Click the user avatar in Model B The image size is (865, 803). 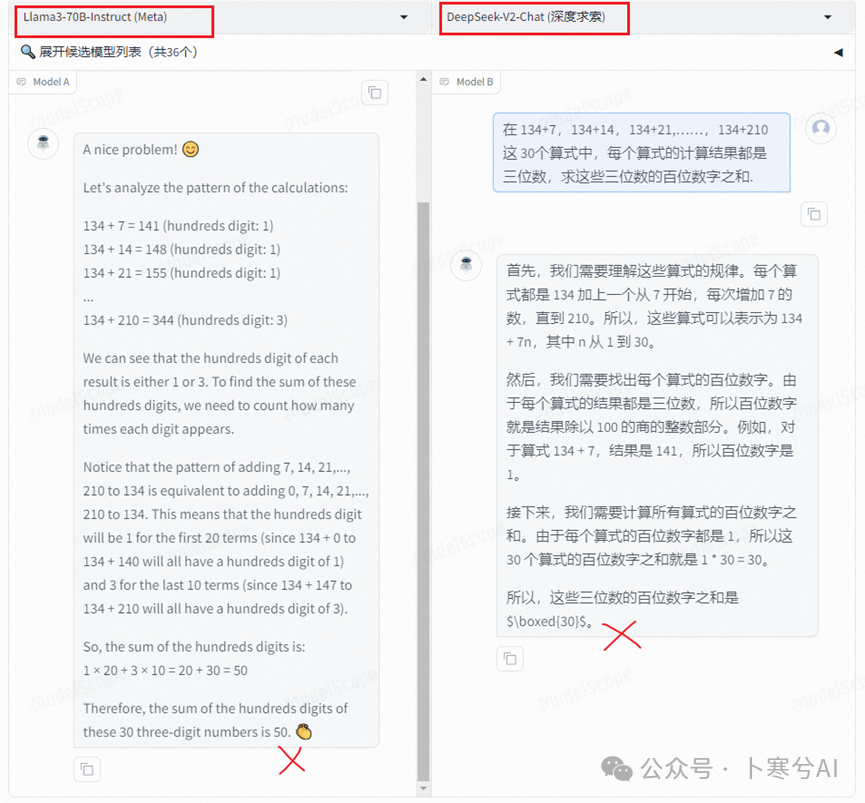821,129
